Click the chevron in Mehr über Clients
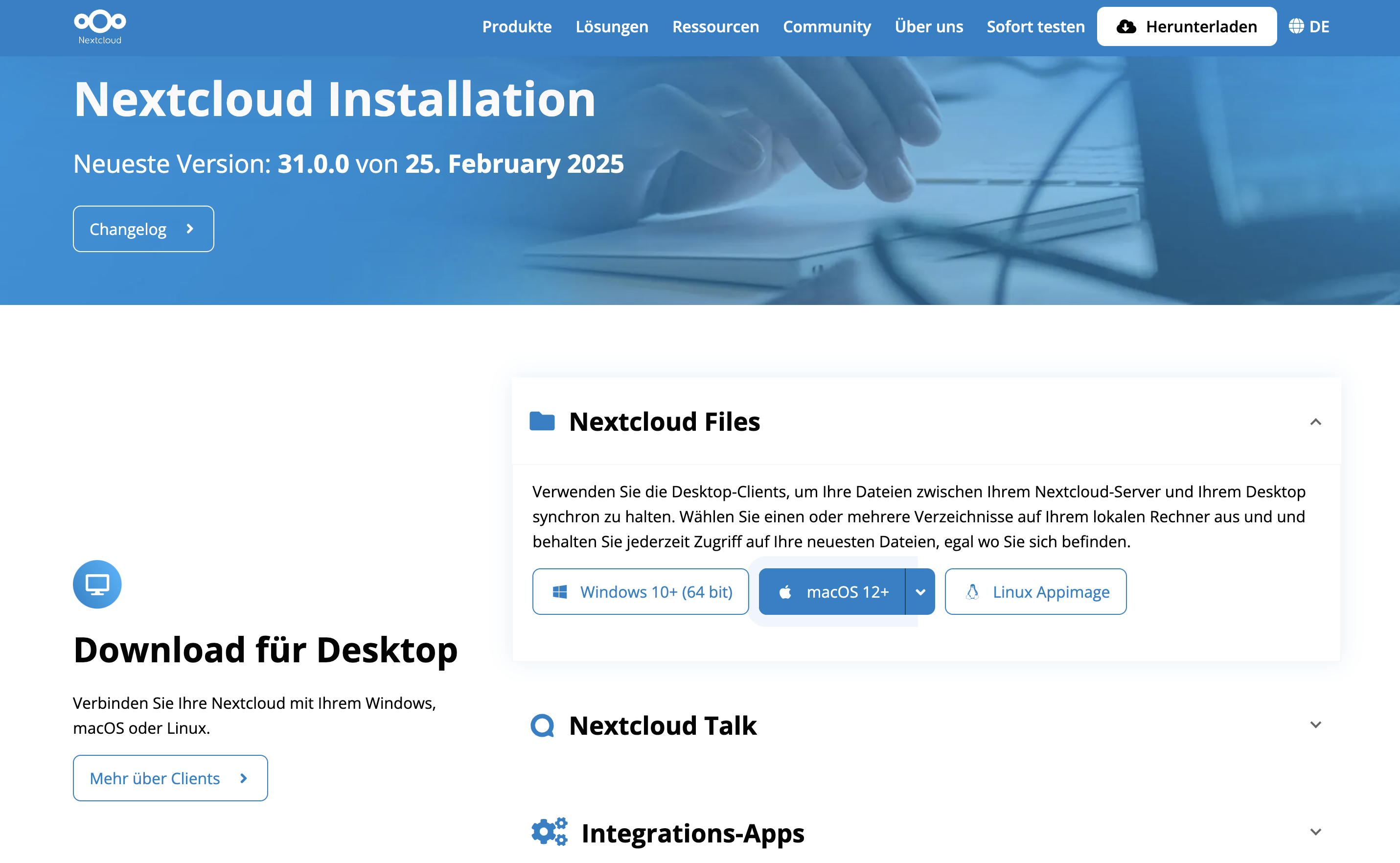 244,778
